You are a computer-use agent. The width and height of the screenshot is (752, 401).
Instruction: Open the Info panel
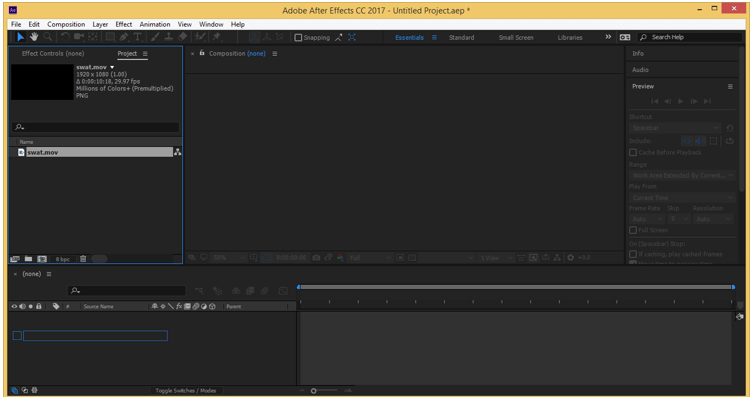[x=638, y=53]
